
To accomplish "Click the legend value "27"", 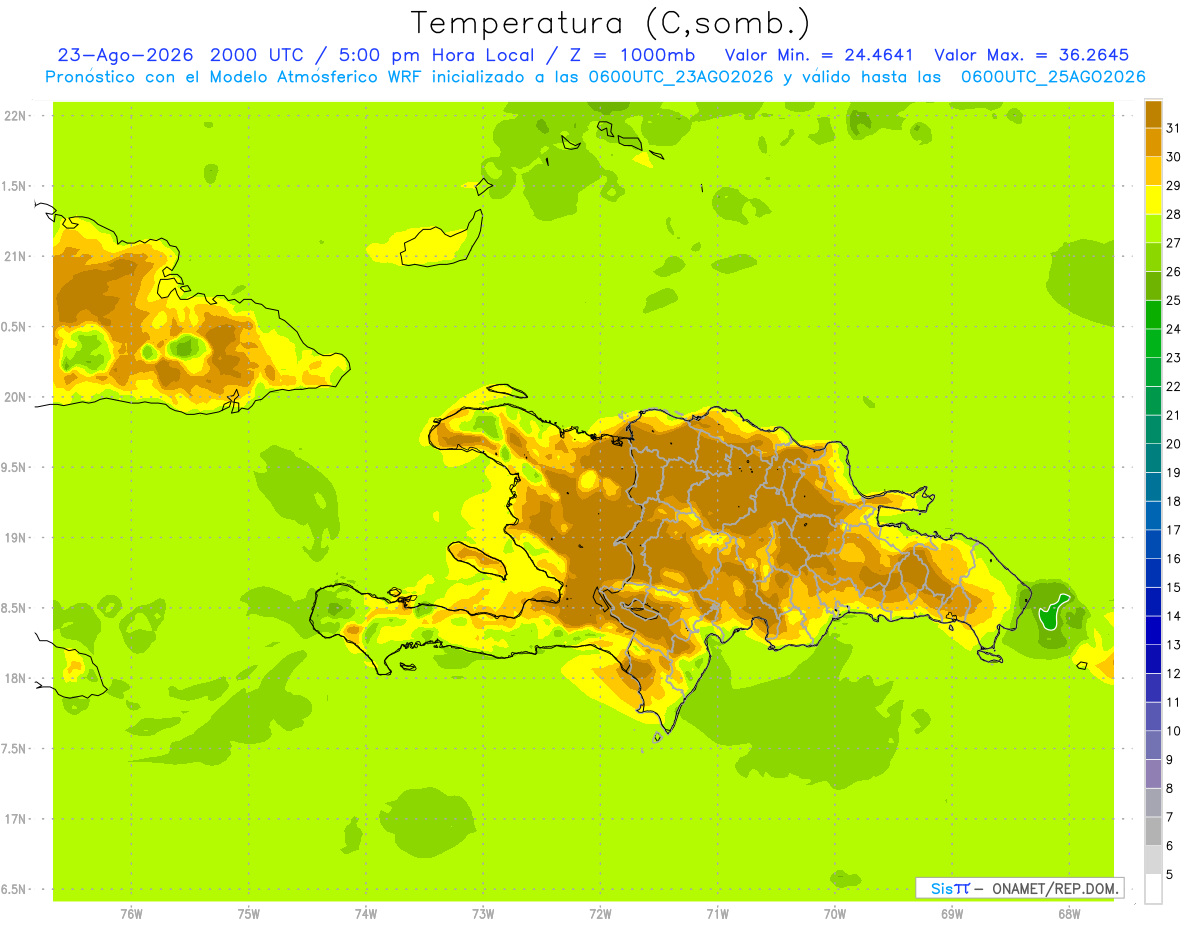I will tap(1172, 242).
